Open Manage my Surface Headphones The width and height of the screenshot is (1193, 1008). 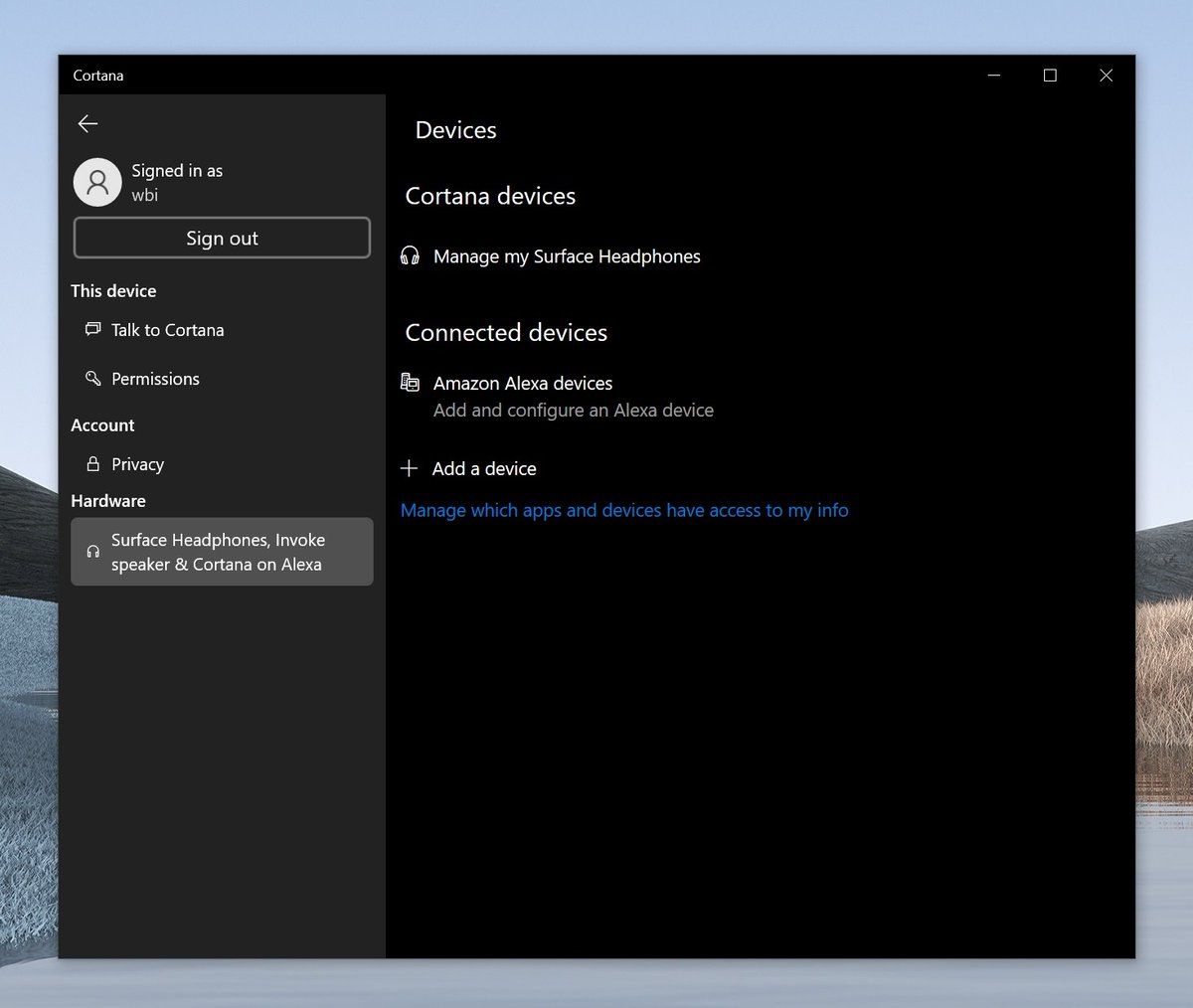567,256
